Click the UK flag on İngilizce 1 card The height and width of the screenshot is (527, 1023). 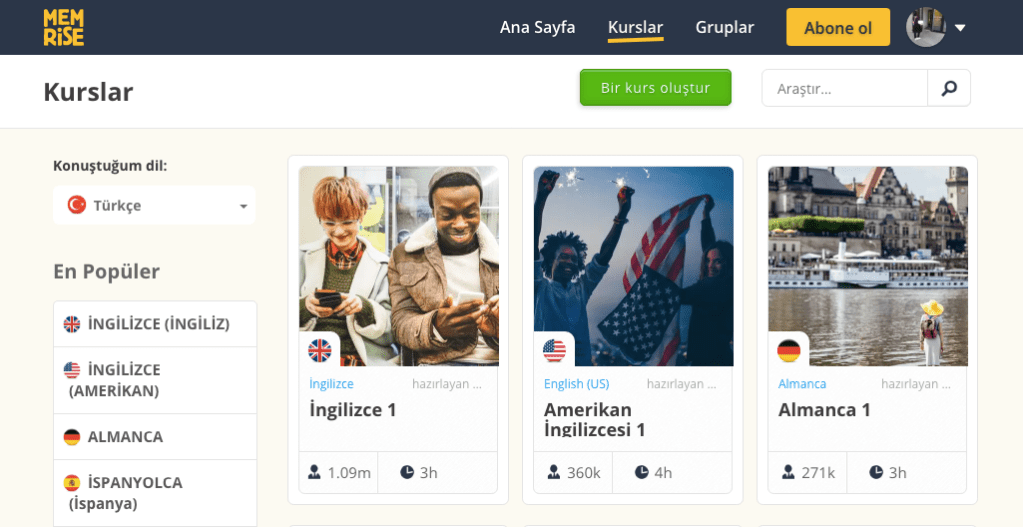point(320,351)
